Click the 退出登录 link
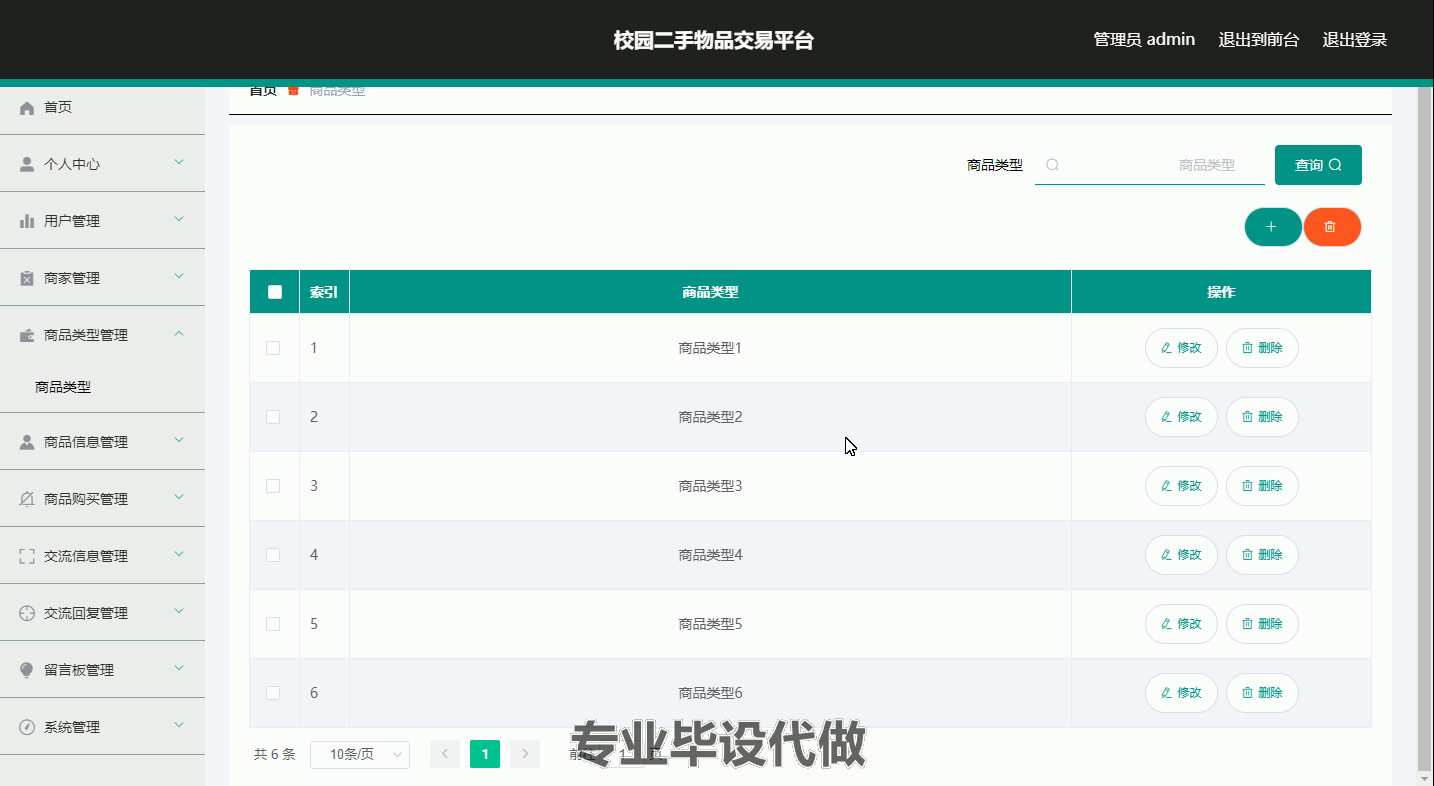The width and height of the screenshot is (1434, 786). (x=1355, y=40)
